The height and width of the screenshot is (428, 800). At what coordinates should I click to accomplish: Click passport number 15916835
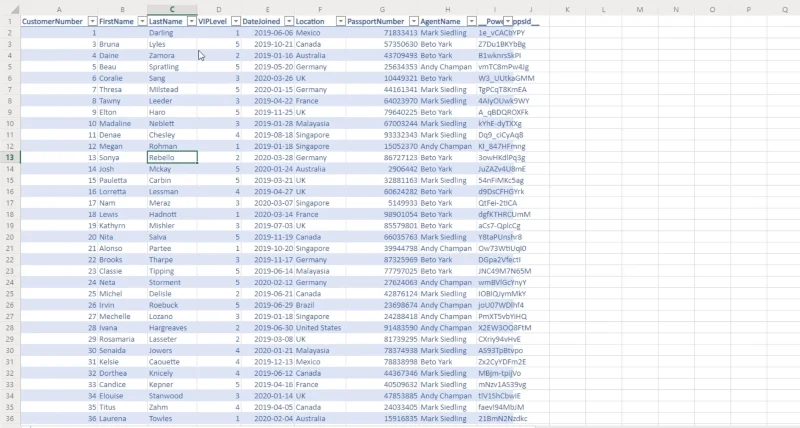[x=382, y=419]
